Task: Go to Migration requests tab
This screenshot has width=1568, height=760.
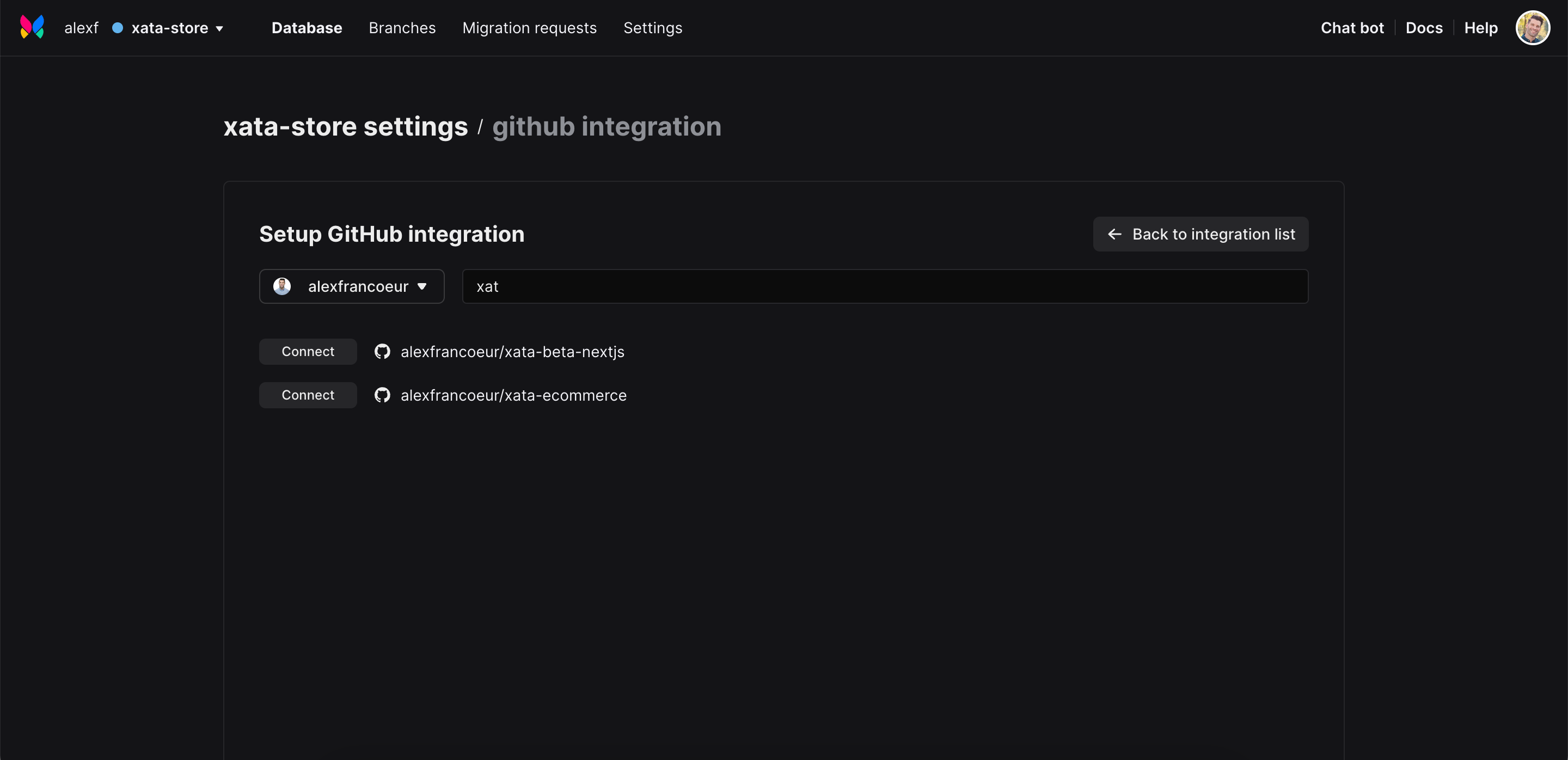Action: (529, 28)
